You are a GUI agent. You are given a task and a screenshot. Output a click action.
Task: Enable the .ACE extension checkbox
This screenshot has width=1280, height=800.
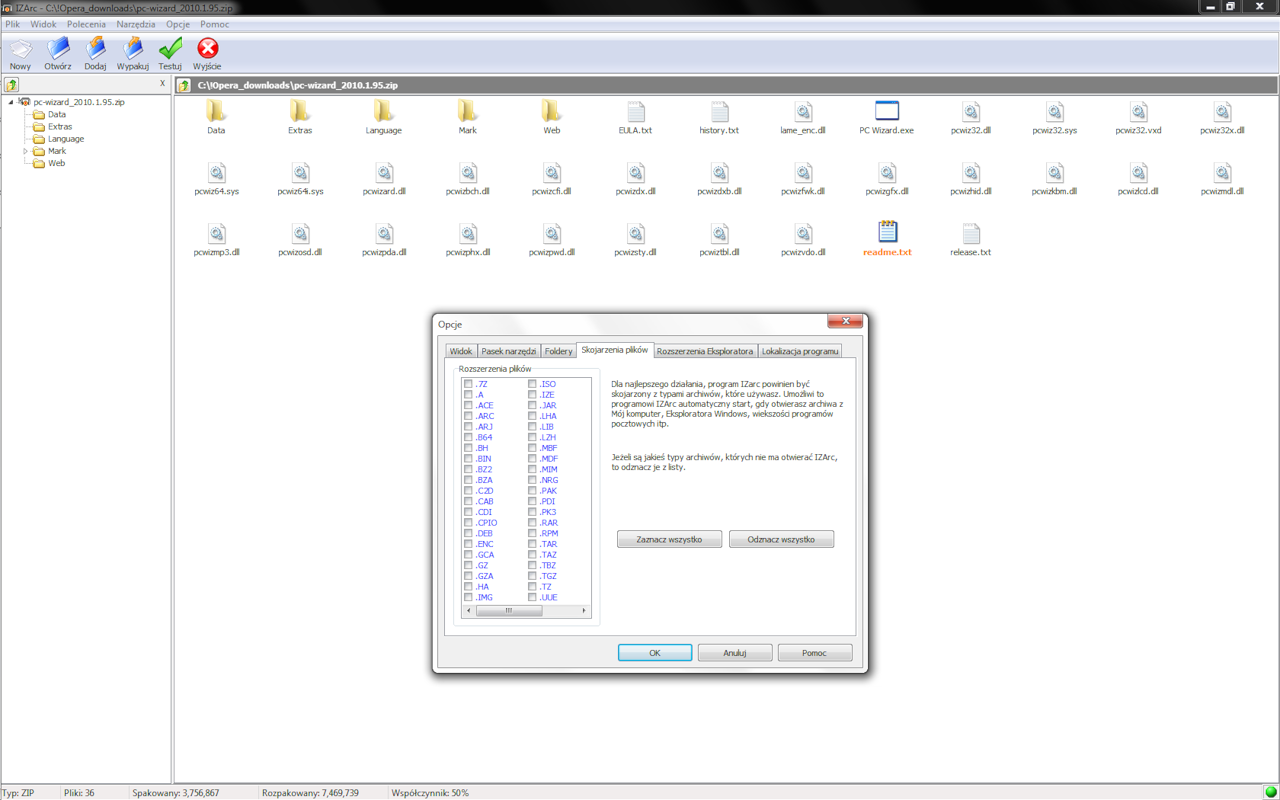pyautogui.click(x=468, y=405)
